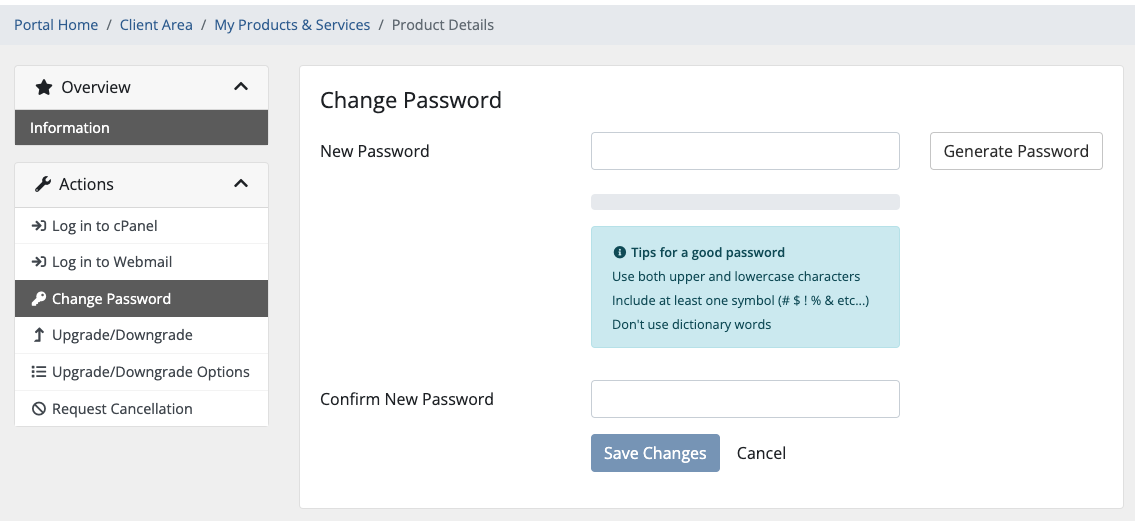
Task: Click the info icon in password tips
Action: click(619, 253)
